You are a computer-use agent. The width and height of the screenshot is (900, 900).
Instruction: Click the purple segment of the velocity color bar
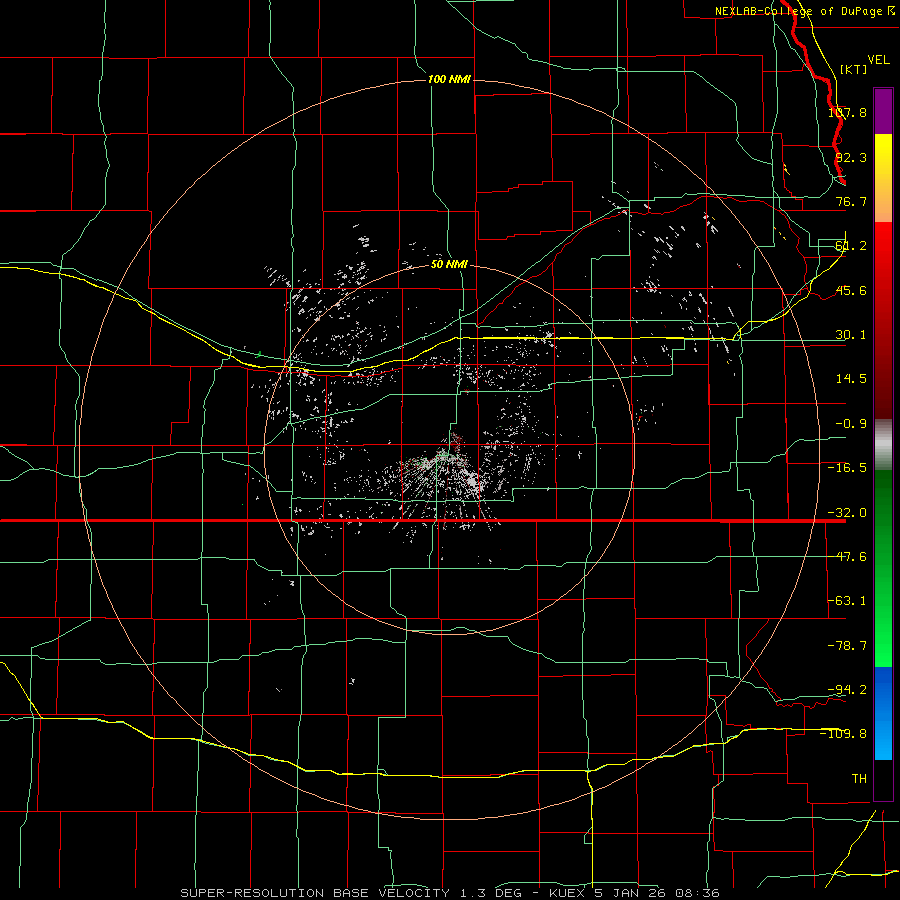pos(883,111)
